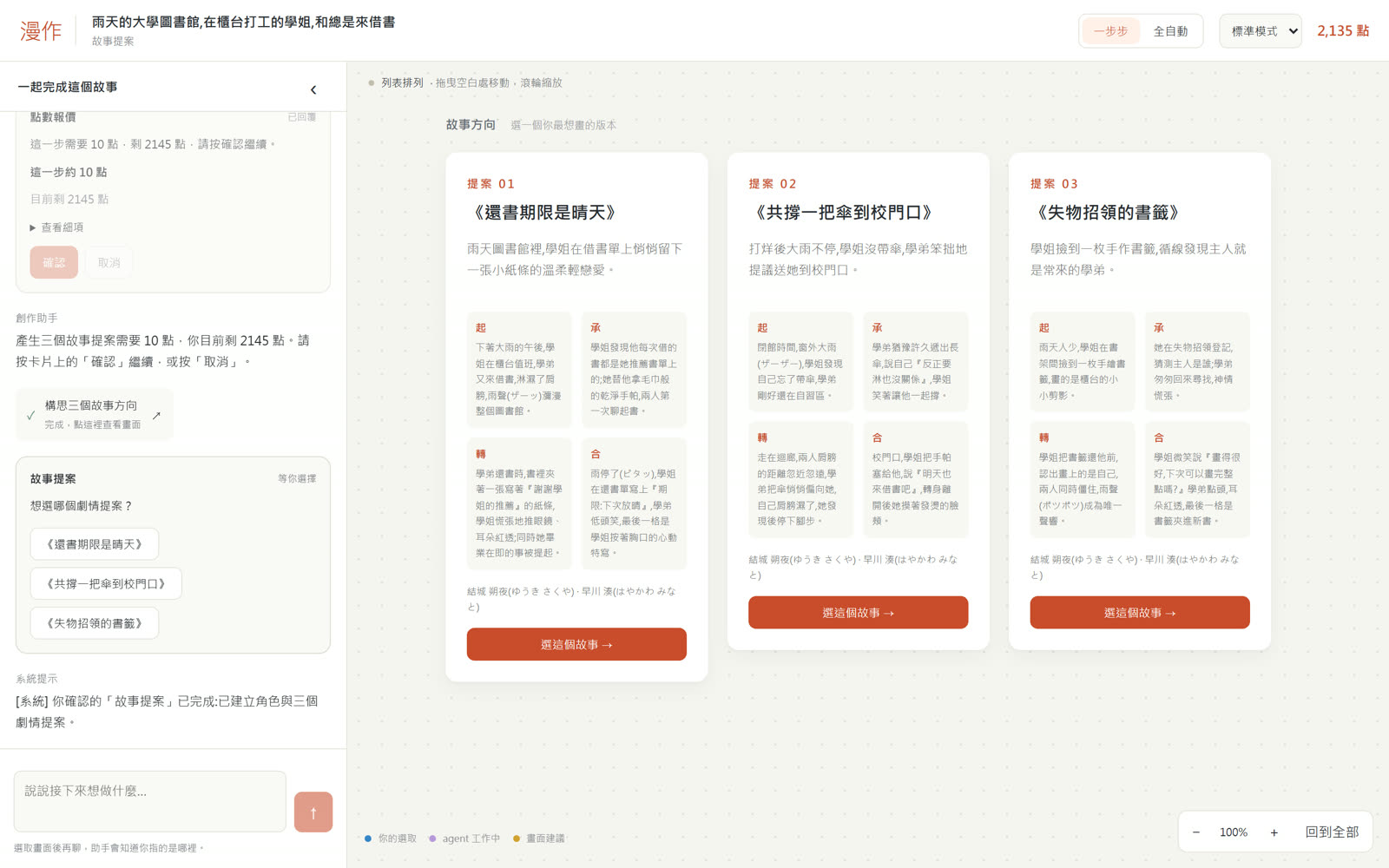Click the 你的選取 legend item

pyautogui.click(x=391, y=838)
